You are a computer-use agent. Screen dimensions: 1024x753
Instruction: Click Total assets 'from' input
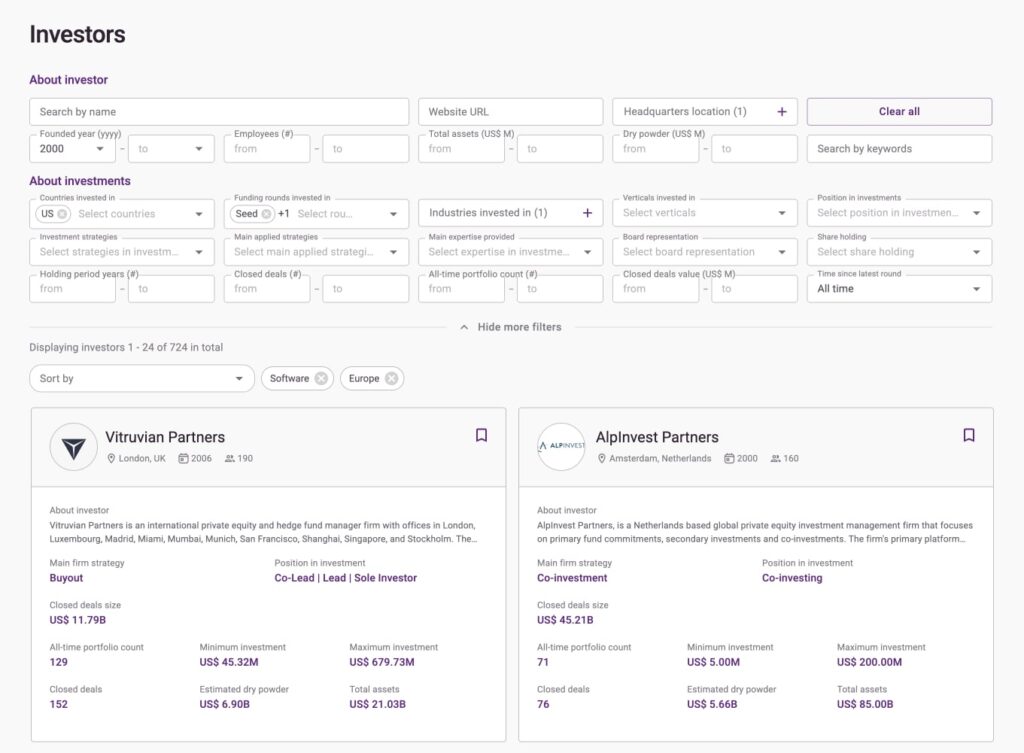(x=461, y=149)
